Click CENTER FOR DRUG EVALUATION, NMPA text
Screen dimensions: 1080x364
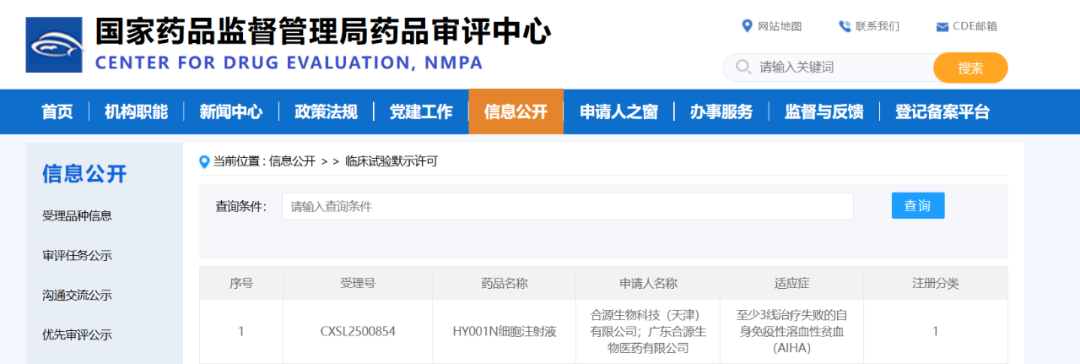coord(289,63)
